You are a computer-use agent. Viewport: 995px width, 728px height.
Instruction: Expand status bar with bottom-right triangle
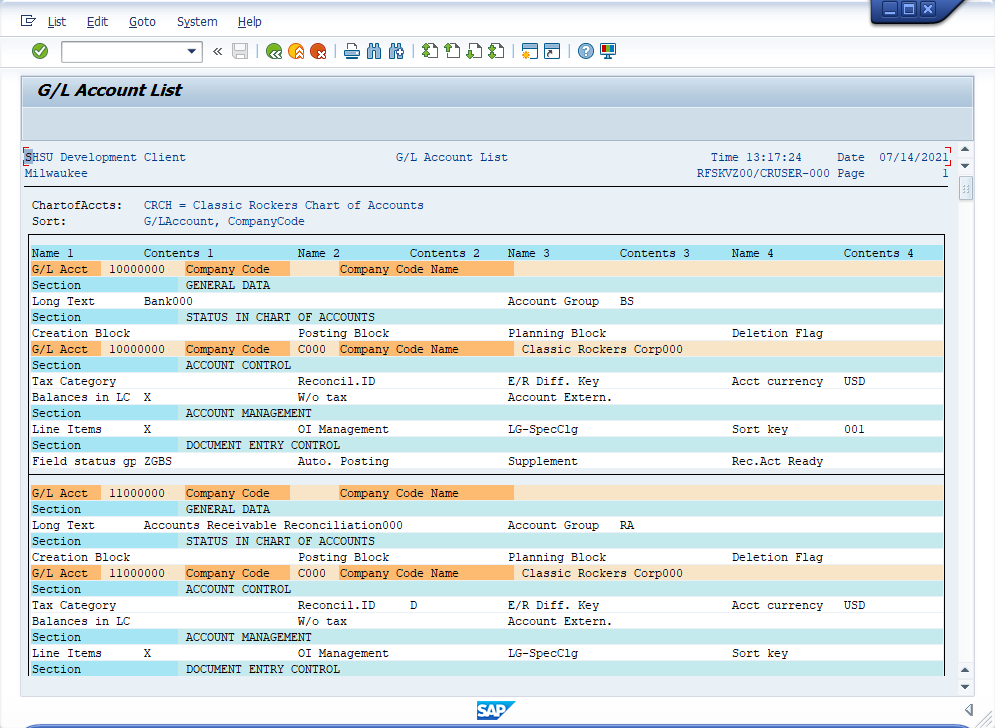pos(969,710)
